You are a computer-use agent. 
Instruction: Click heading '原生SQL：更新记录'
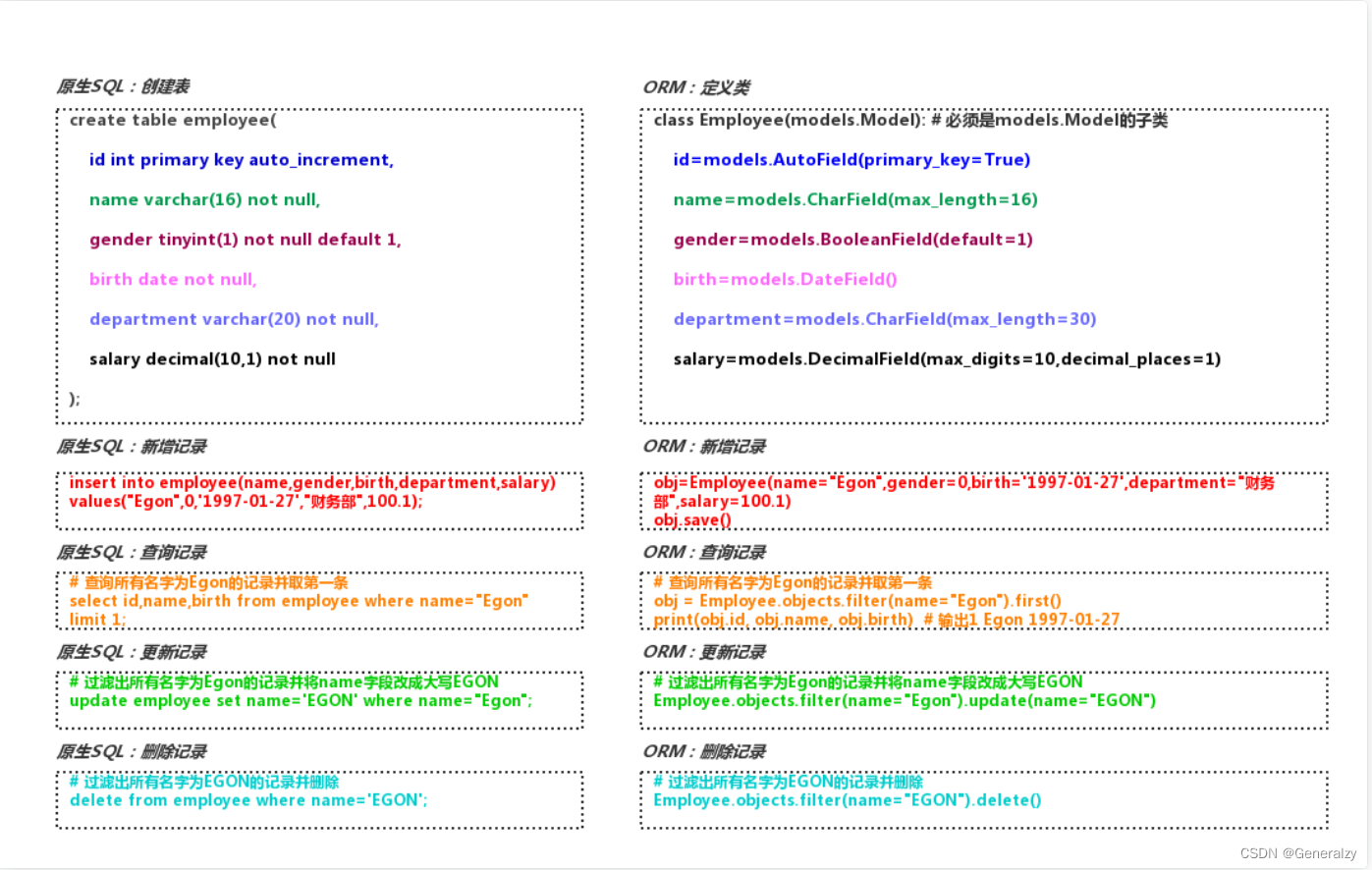132,653
